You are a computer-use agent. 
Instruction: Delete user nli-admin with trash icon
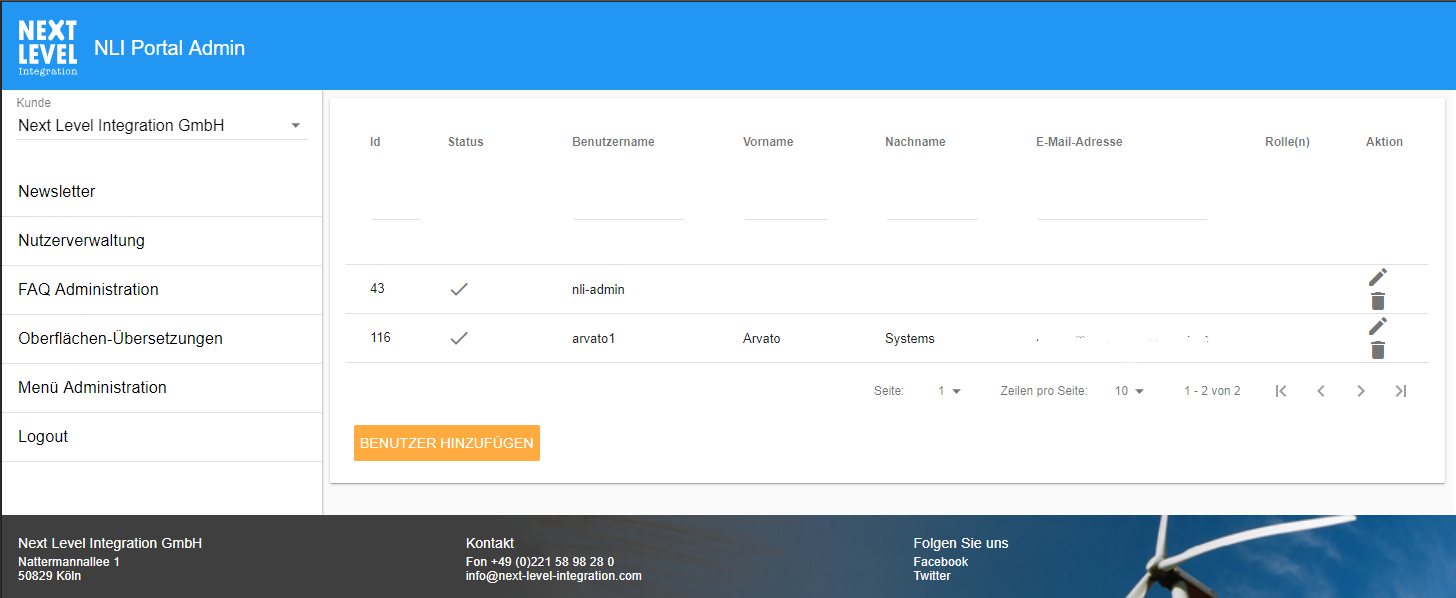pos(1378,301)
